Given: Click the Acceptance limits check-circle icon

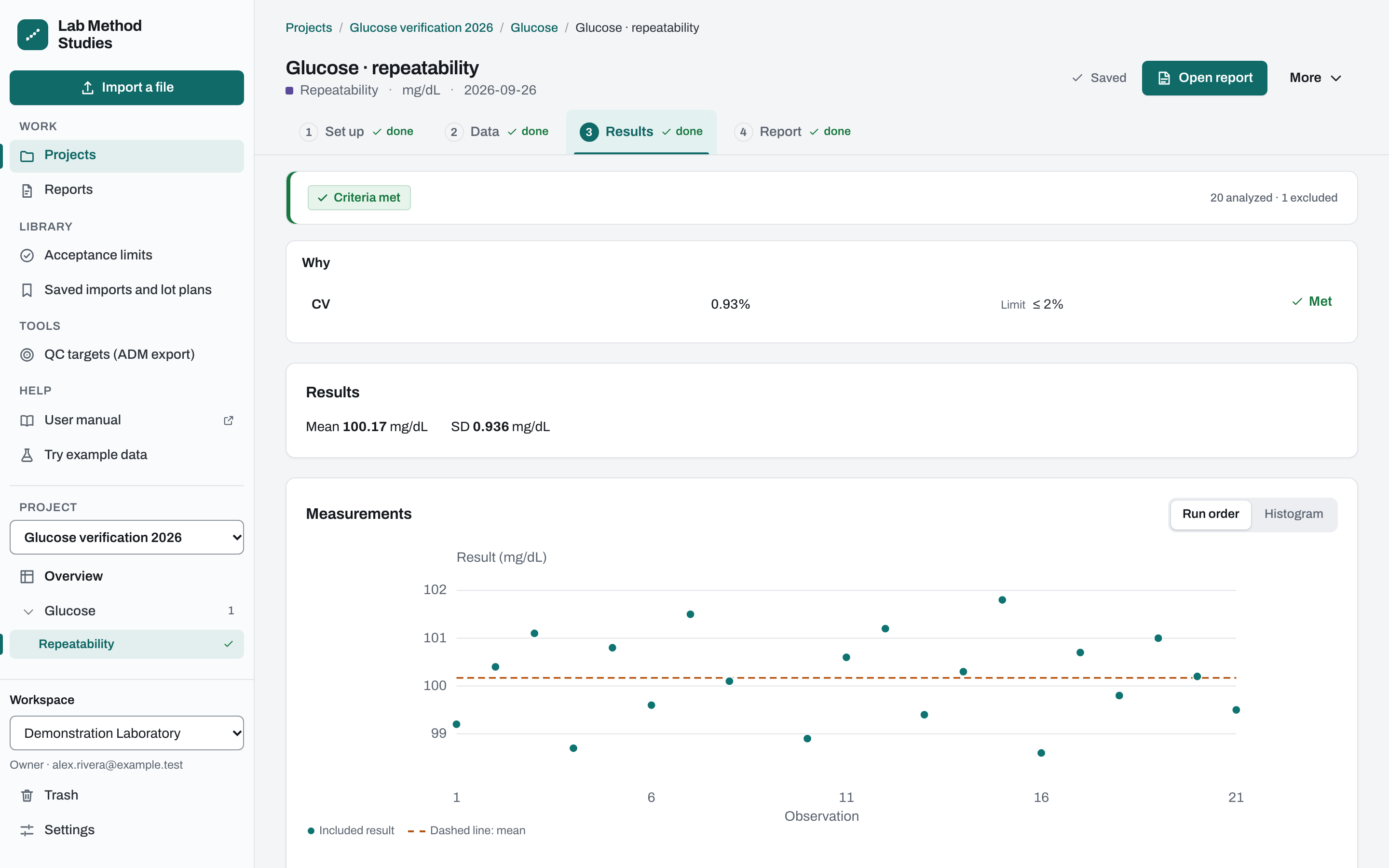Looking at the screenshot, I should (x=27, y=256).
